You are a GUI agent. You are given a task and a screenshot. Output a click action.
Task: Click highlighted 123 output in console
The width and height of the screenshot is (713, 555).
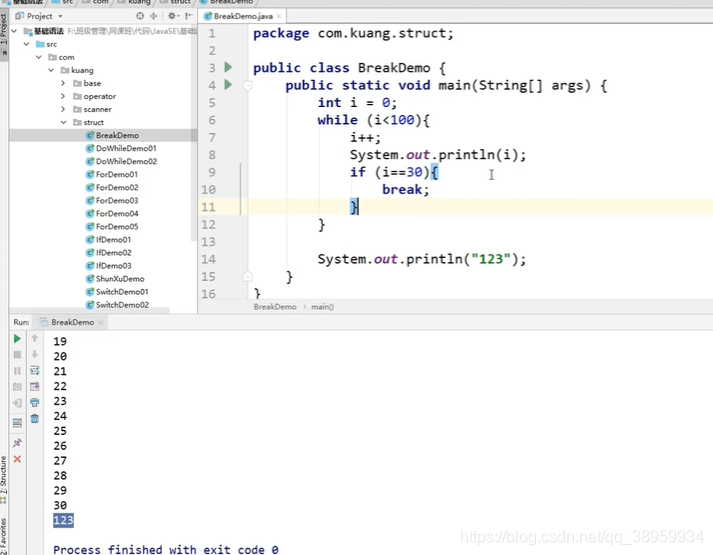click(x=63, y=520)
